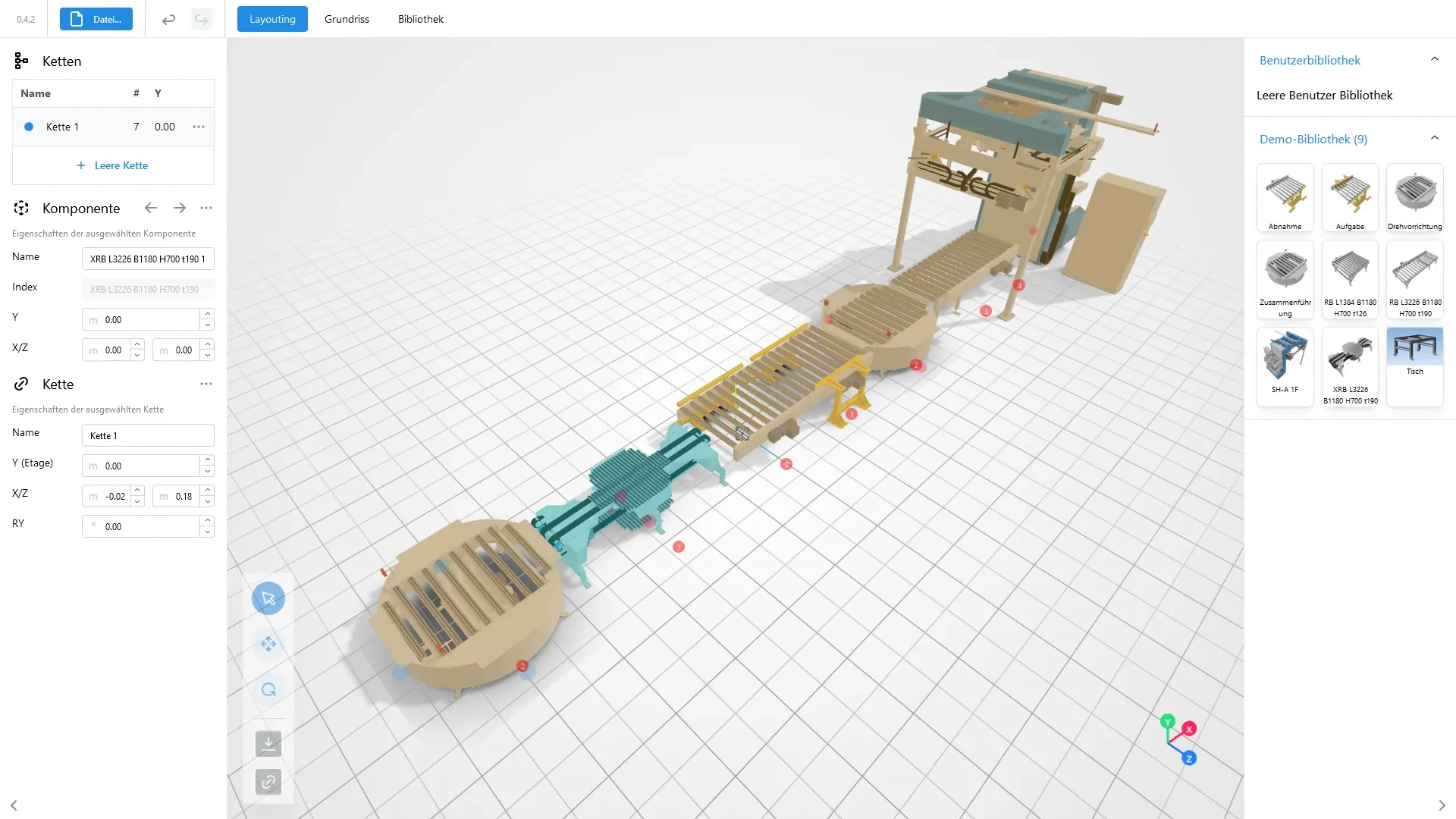
Task: Click the place-on-floor download icon
Action: [x=268, y=744]
